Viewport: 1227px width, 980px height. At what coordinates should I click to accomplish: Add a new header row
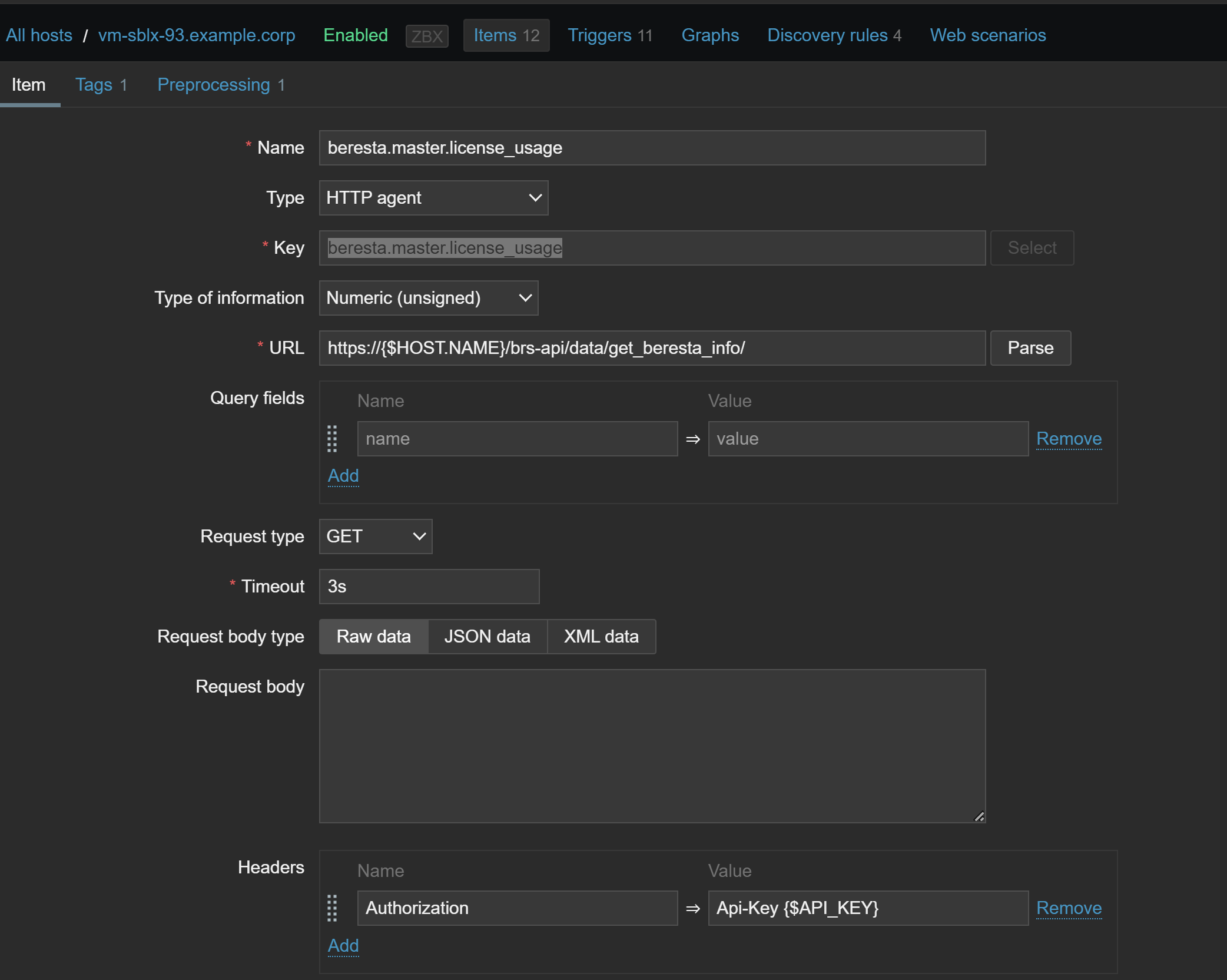coord(343,945)
